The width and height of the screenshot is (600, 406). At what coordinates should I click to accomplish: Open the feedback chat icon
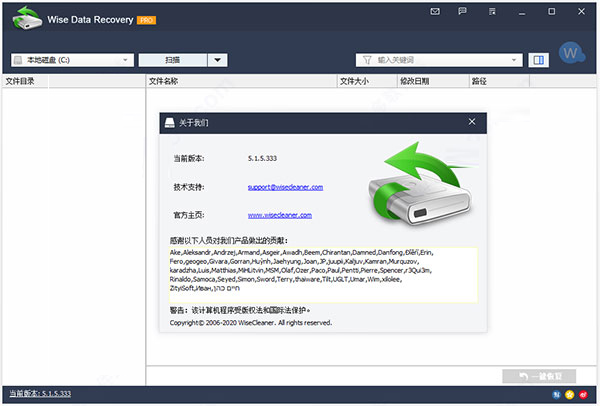pos(462,11)
